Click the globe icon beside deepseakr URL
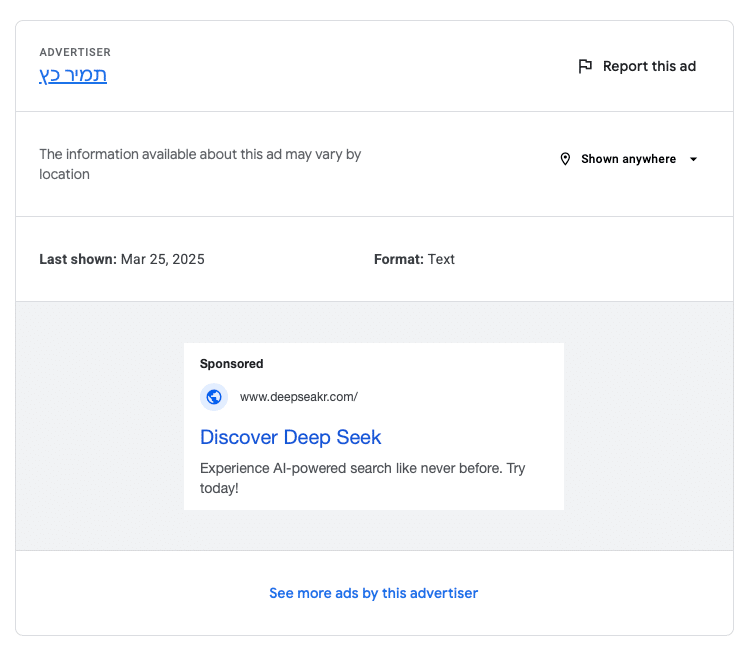756x659 pixels. [214, 397]
